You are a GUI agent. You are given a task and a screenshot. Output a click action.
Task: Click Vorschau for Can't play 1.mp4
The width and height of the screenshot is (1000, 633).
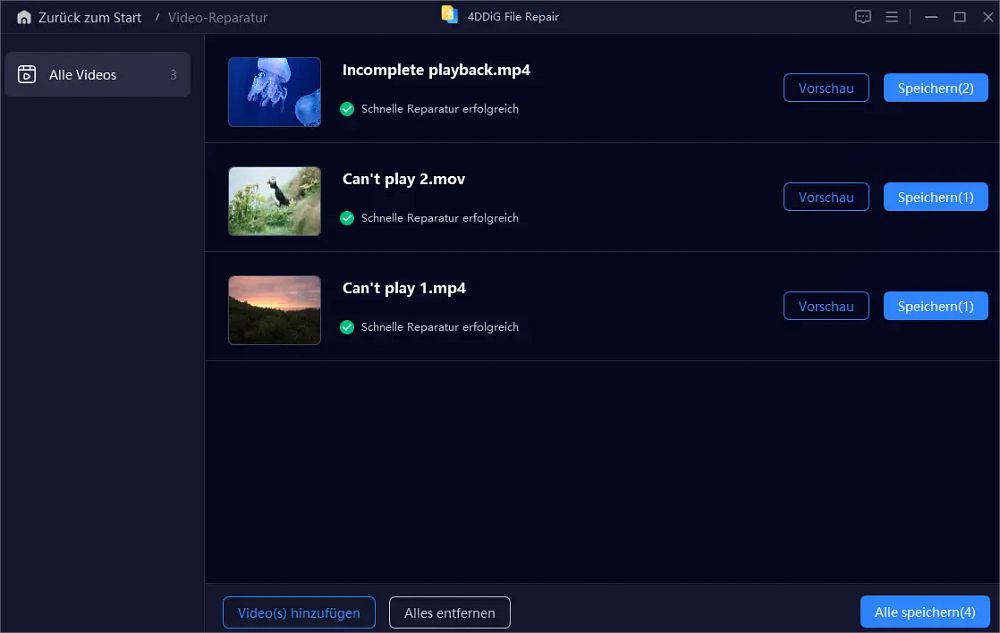(826, 306)
